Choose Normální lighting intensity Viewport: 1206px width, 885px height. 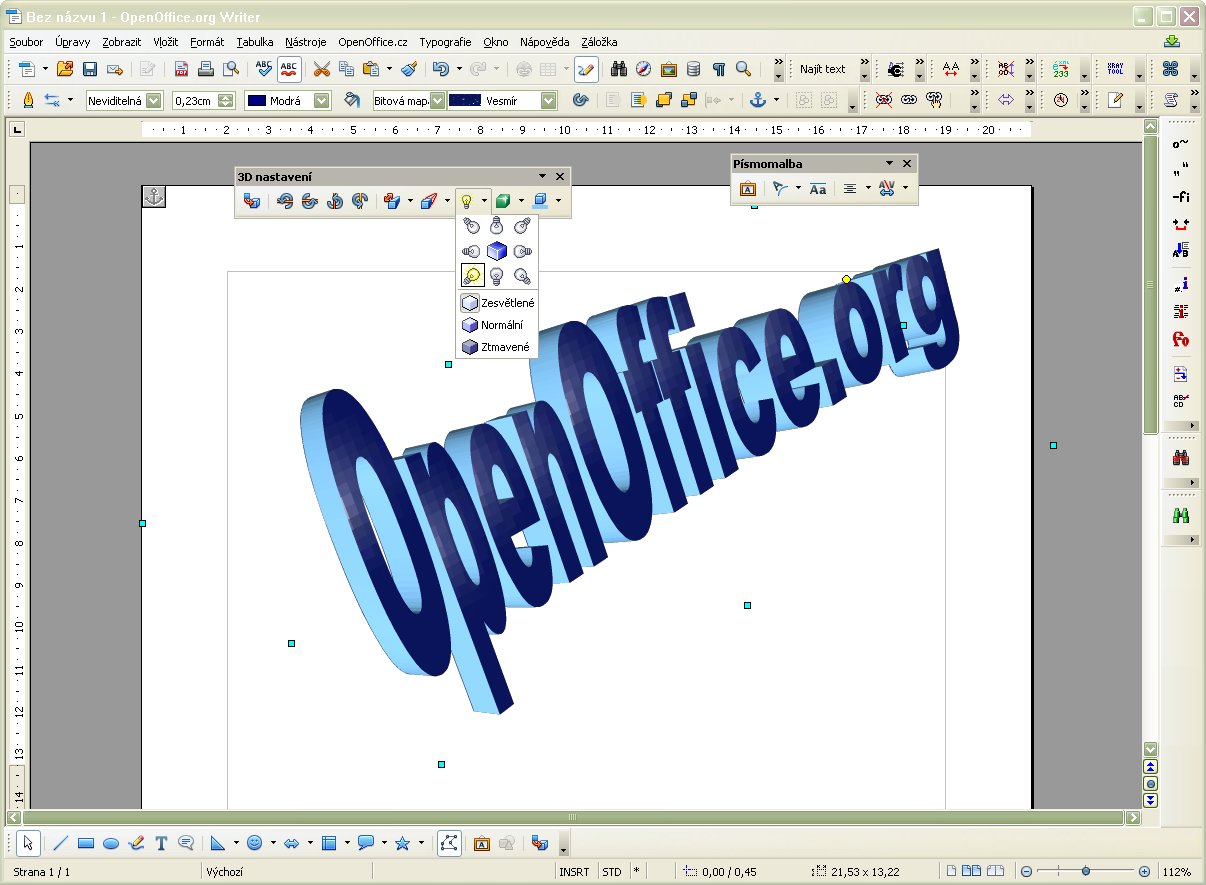(x=497, y=325)
